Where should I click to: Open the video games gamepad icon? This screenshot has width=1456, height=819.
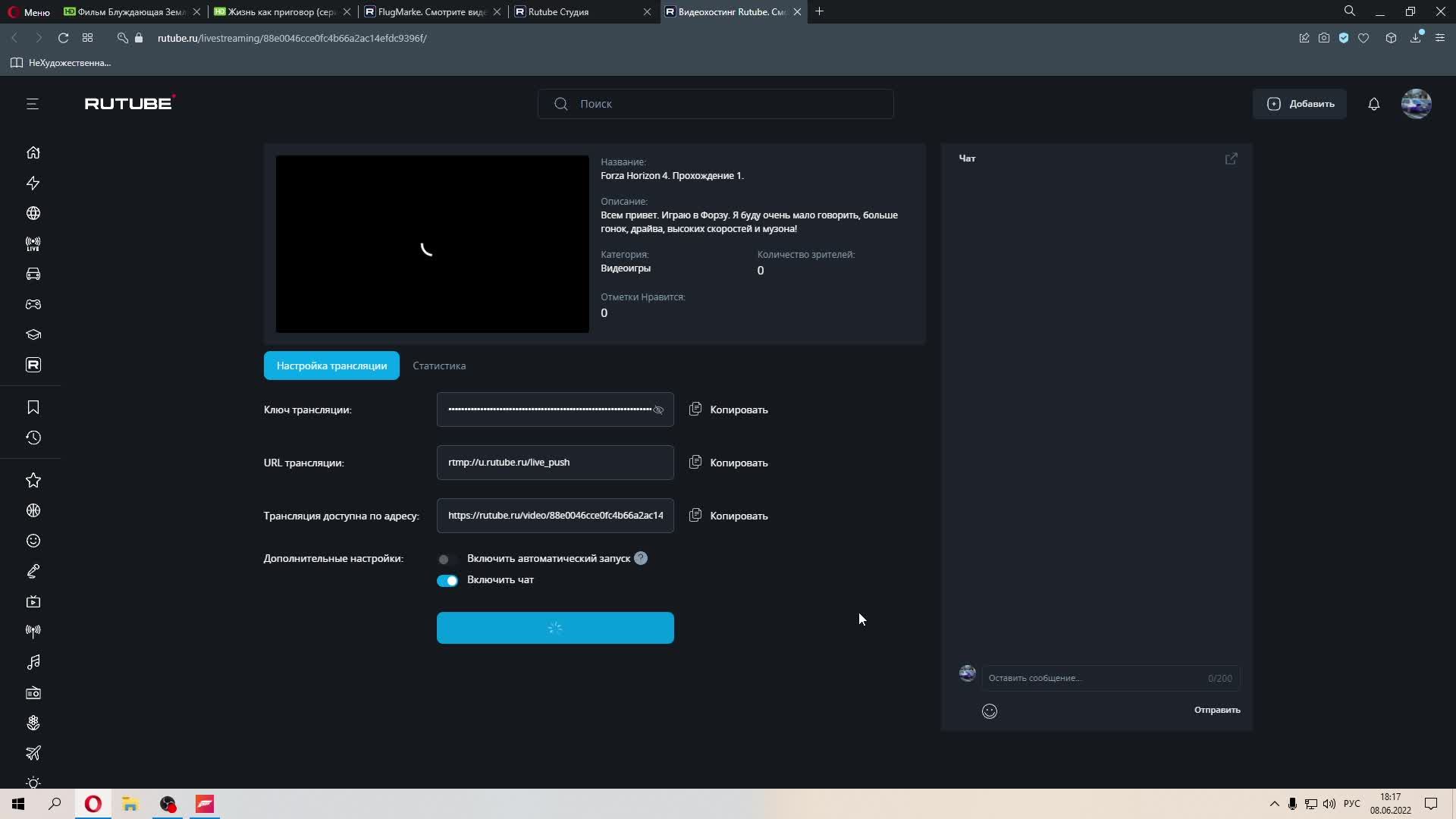(x=33, y=304)
